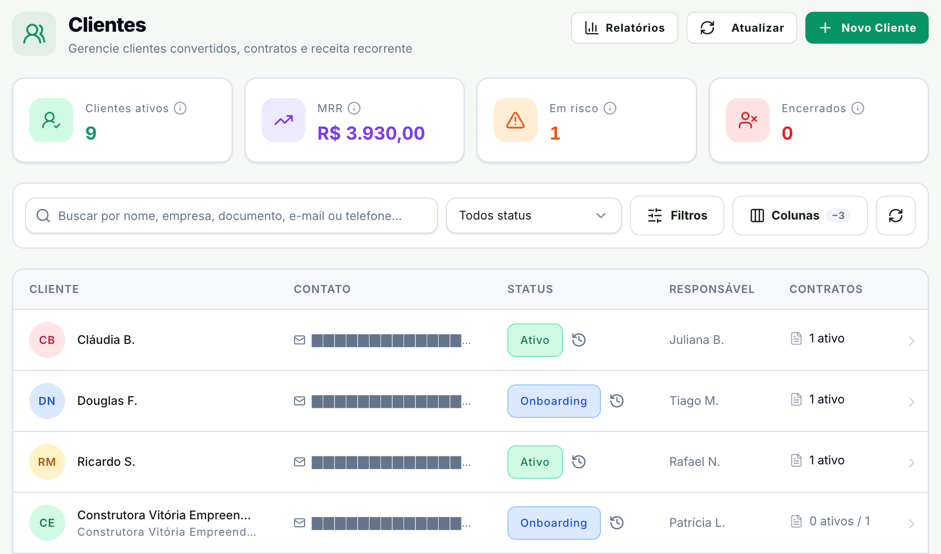Open client Ricardo S.
This screenshot has height=554, width=941.
[106, 462]
